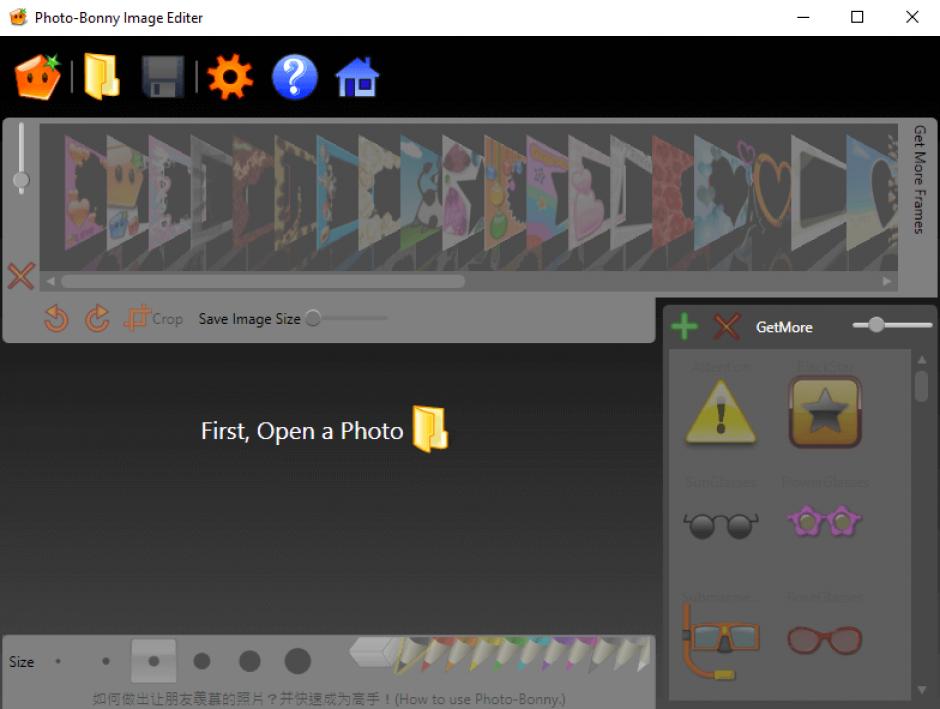Screen dimensions: 940x709
Task: Click the Photo-Bonny mascot toolbar icon
Action: pos(38,77)
